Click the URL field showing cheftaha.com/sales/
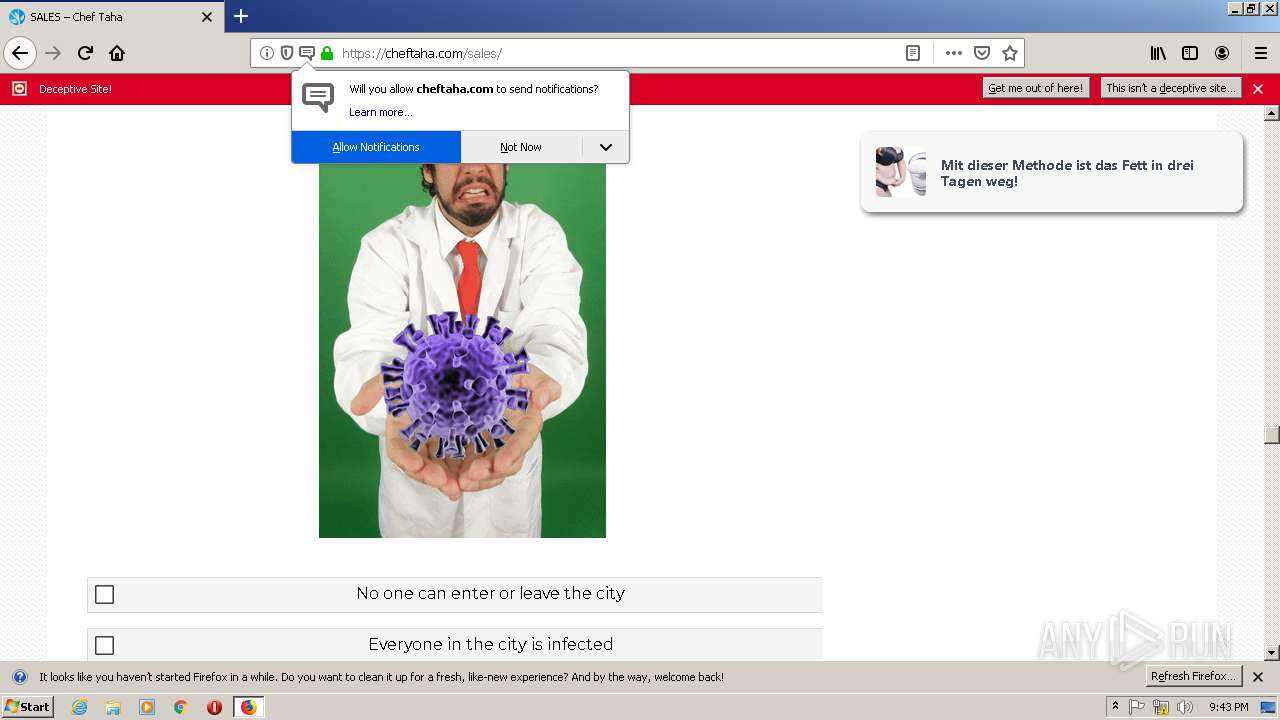 tap(620, 53)
